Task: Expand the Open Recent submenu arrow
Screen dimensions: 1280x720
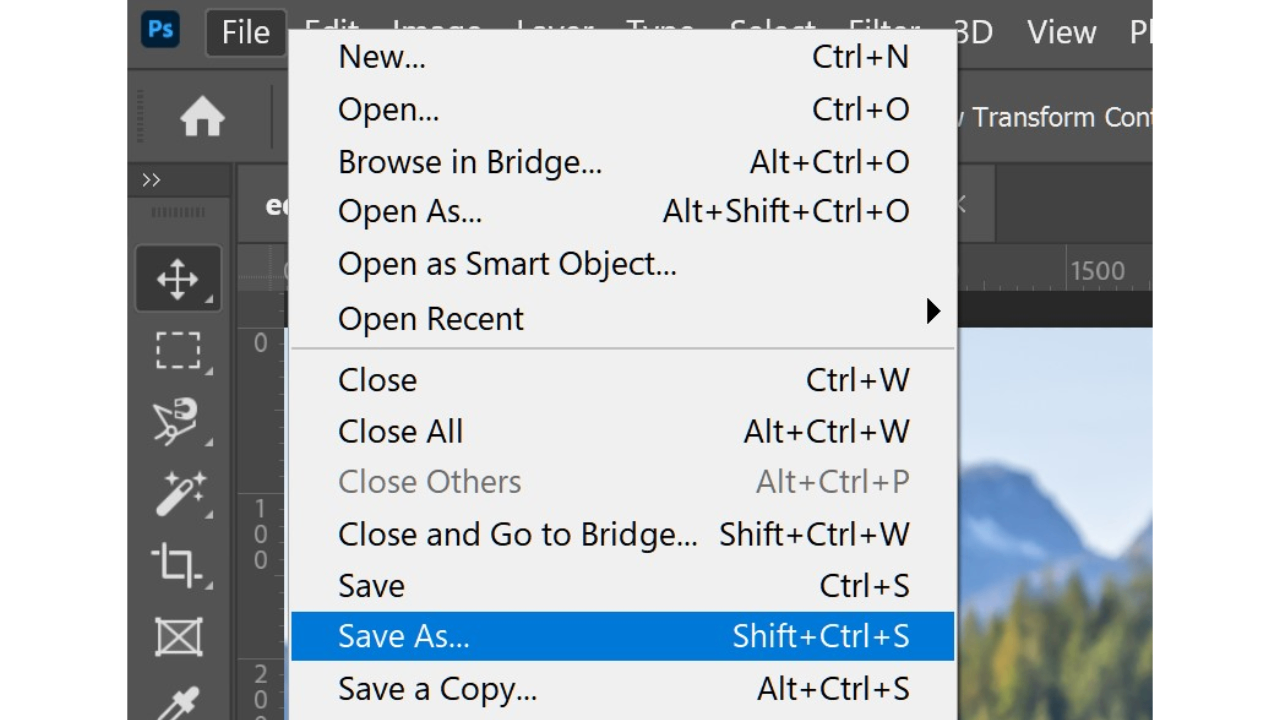Action: (x=932, y=311)
